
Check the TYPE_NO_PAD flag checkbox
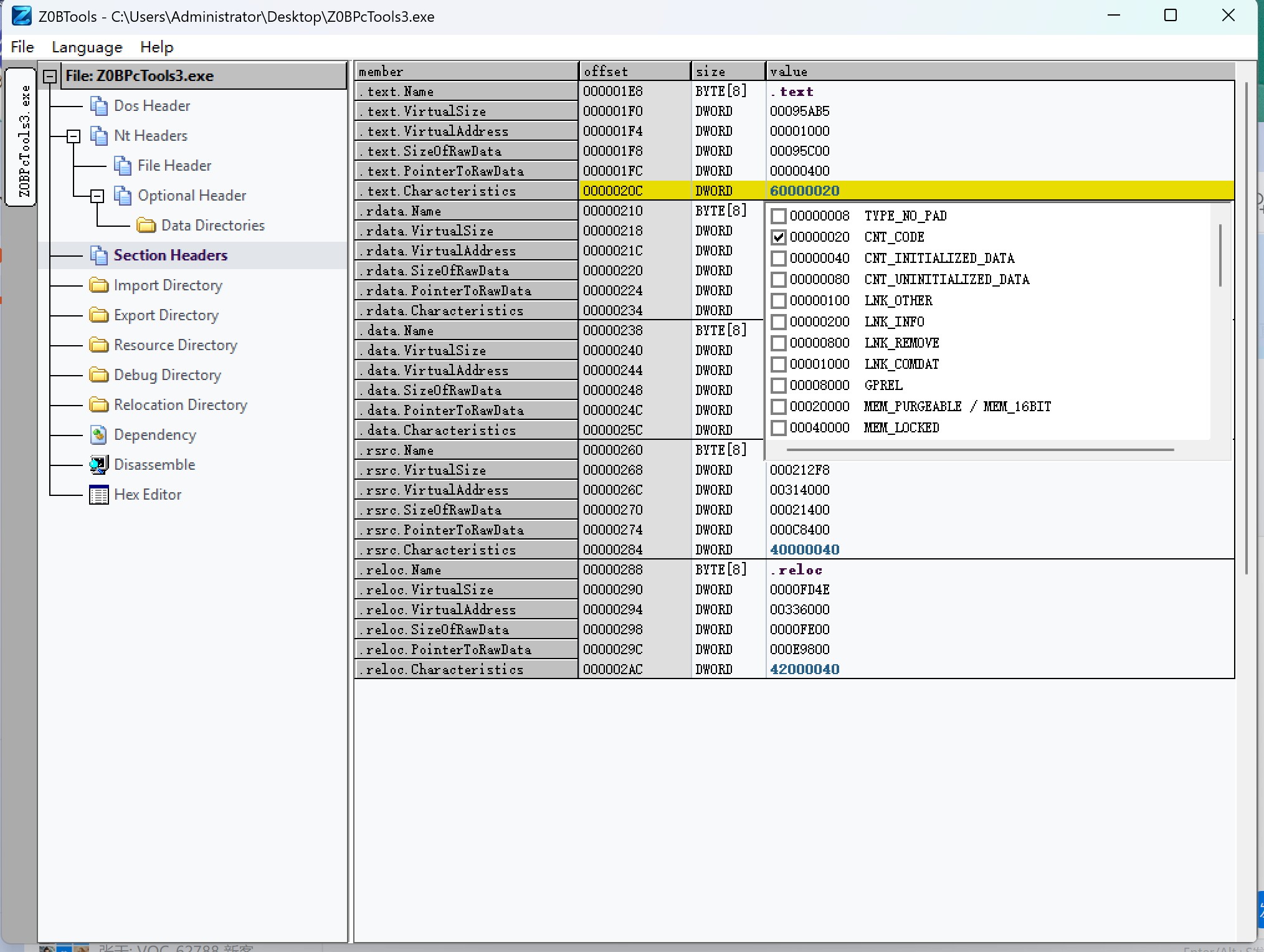[x=779, y=216]
